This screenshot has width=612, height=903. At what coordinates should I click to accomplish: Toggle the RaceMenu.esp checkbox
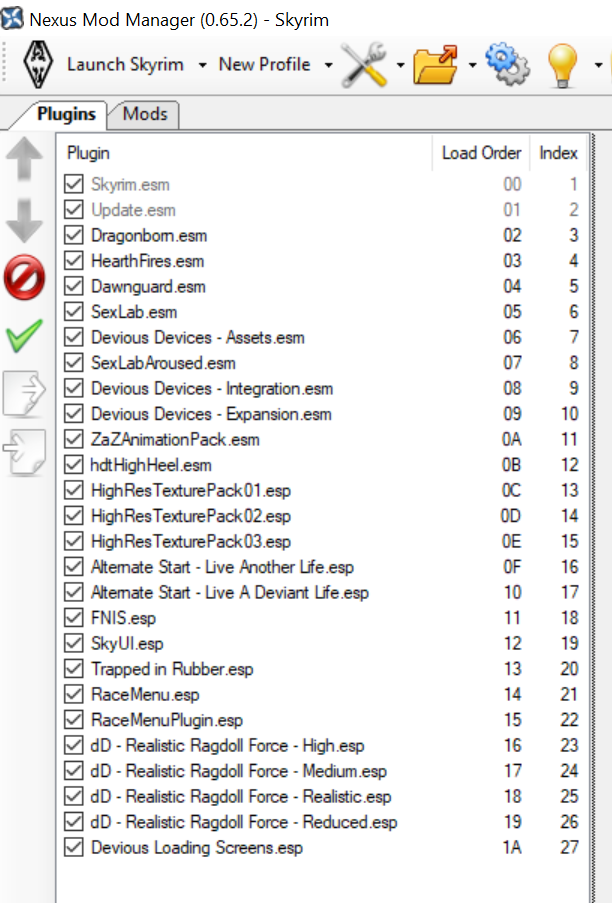point(74,694)
